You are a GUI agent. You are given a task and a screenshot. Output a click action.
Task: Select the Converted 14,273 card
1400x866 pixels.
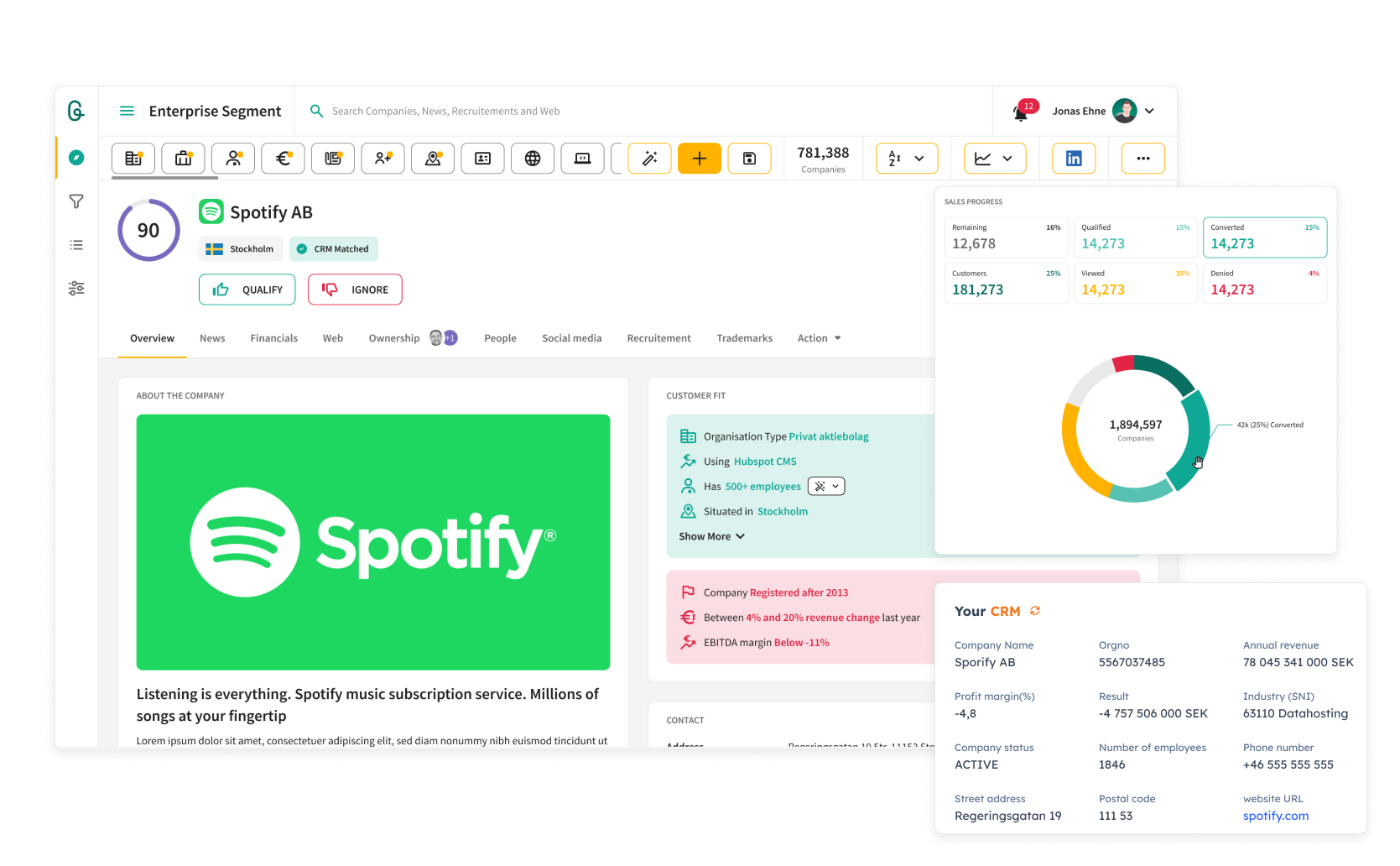point(1265,237)
